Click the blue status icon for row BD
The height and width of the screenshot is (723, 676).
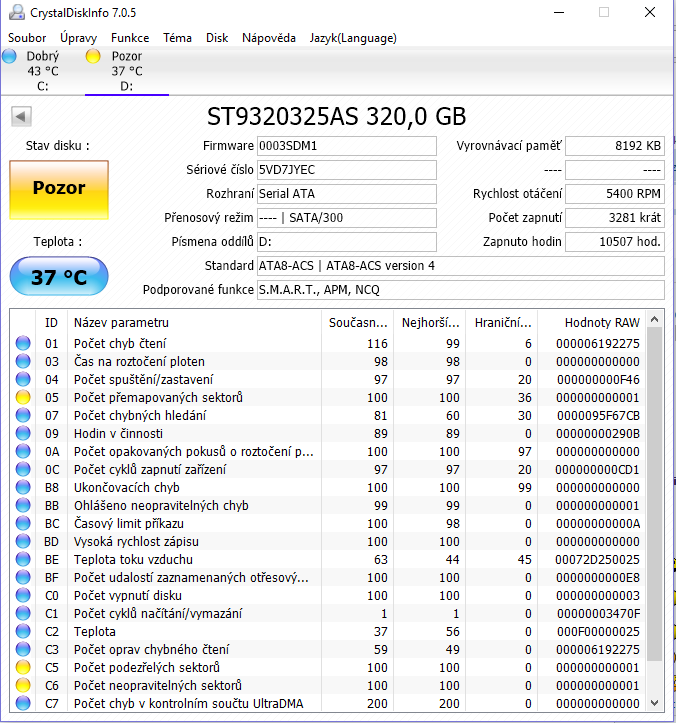click(x=23, y=541)
